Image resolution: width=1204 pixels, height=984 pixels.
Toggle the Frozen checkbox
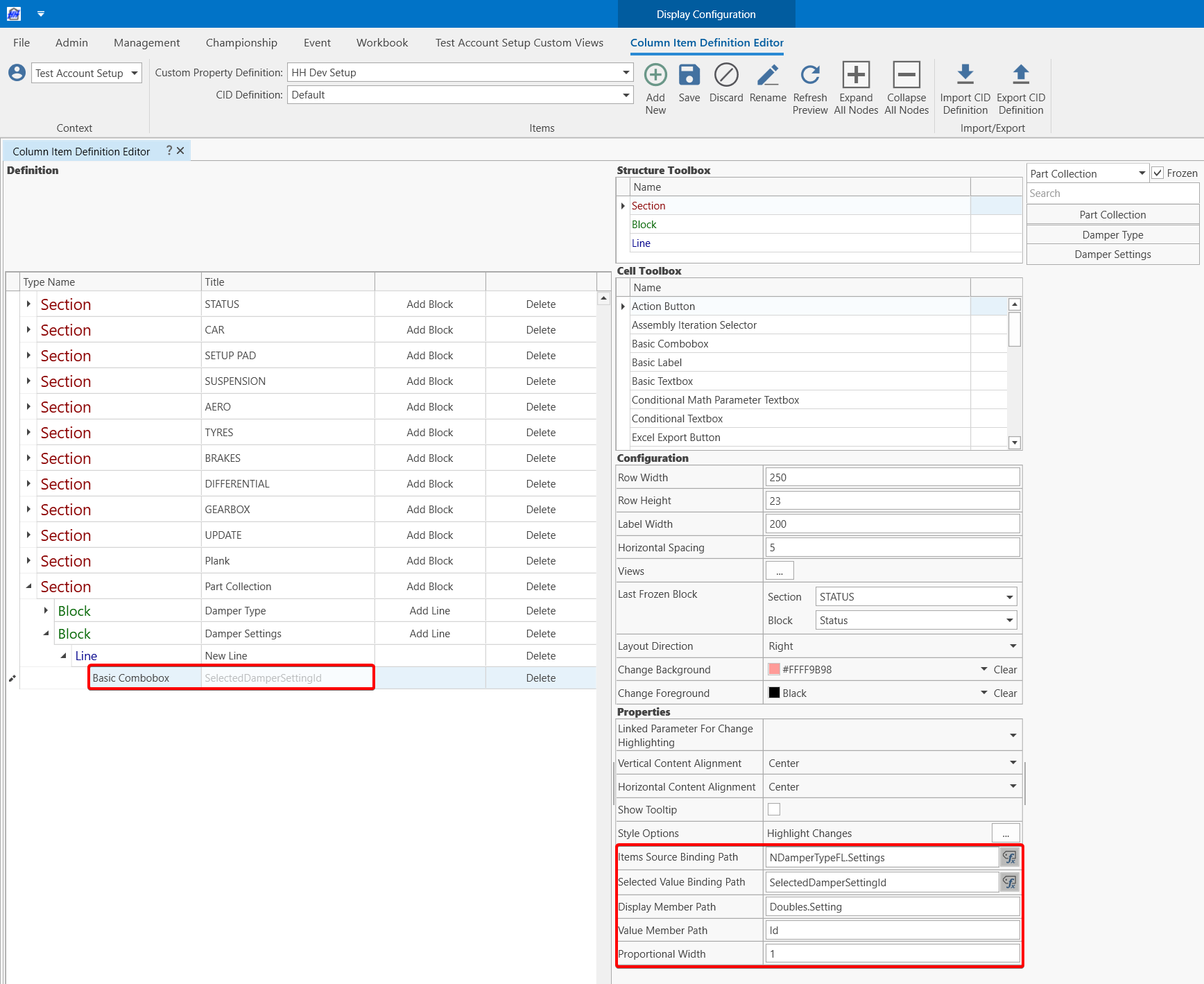[1158, 173]
